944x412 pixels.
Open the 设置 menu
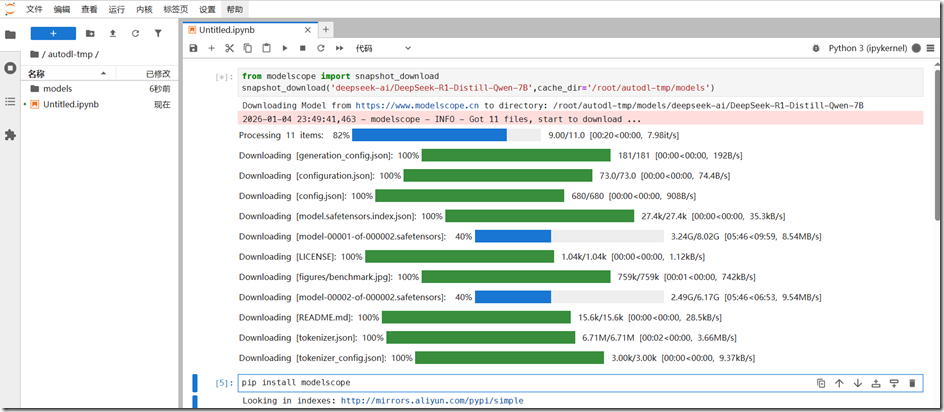pyautogui.click(x=207, y=10)
